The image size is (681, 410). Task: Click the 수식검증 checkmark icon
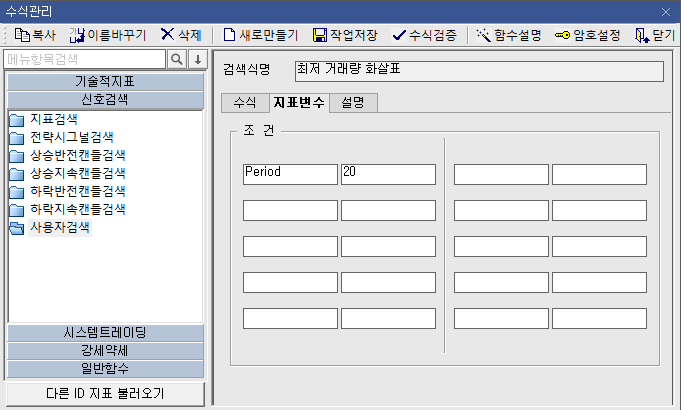point(399,35)
